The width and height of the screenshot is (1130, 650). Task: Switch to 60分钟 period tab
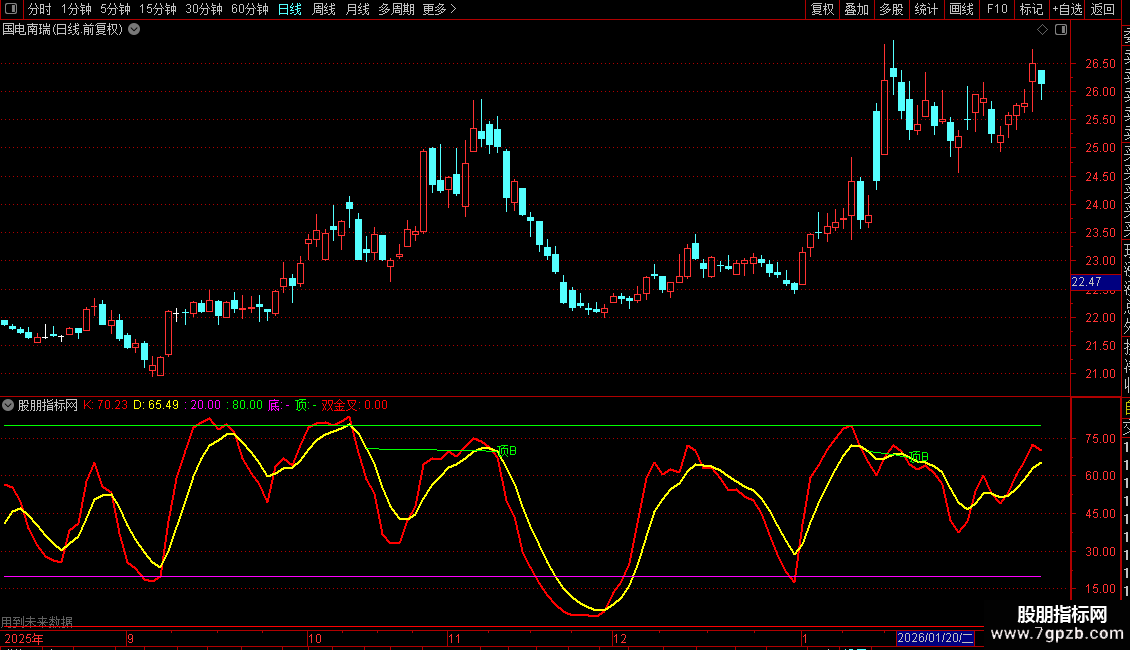tap(249, 10)
